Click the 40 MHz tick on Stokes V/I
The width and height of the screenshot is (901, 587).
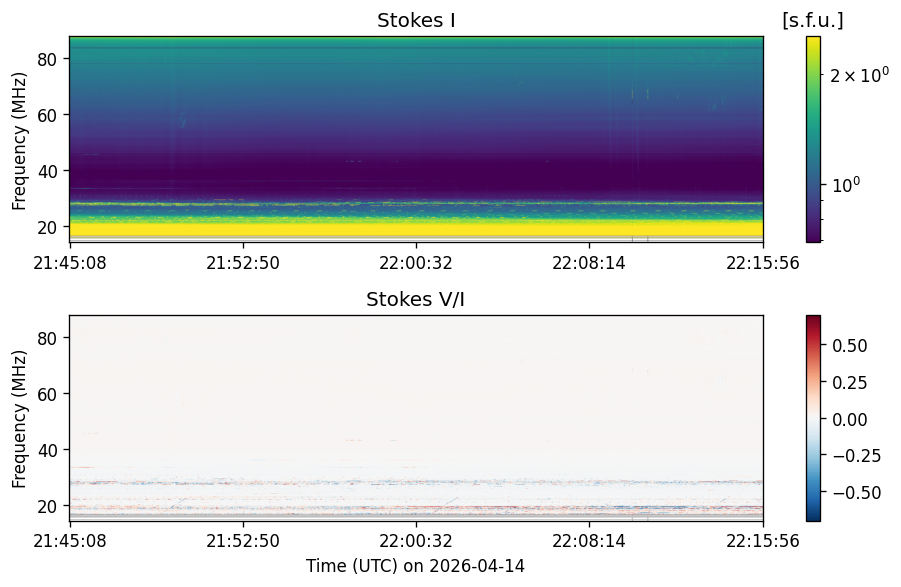(47, 450)
